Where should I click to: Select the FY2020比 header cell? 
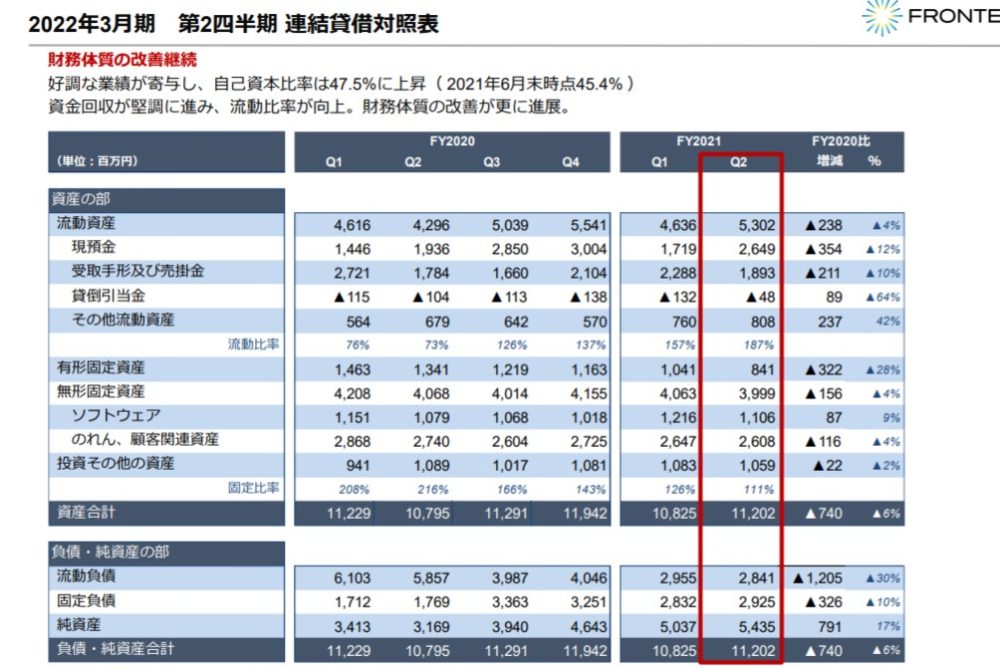click(x=842, y=142)
